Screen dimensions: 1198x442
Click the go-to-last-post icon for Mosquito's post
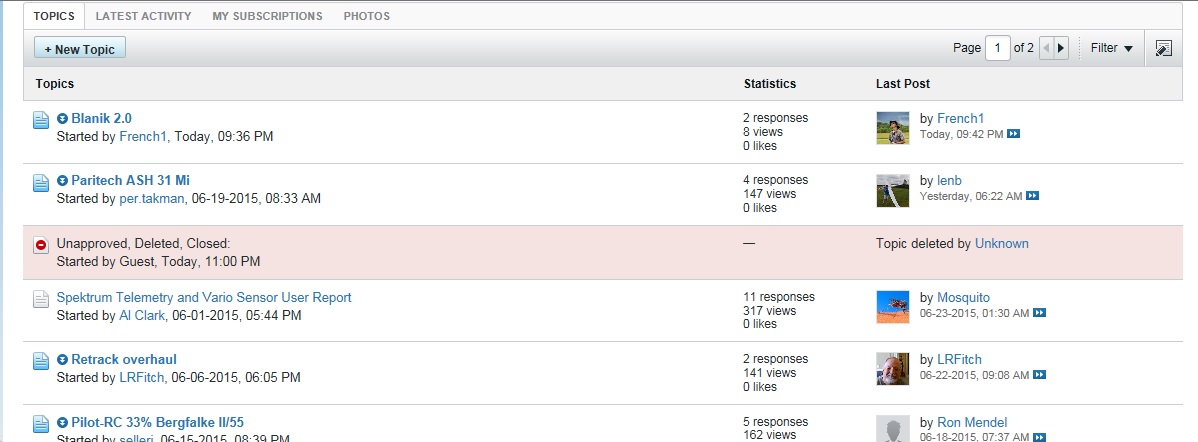pyautogui.click(x=1040, y=313)
